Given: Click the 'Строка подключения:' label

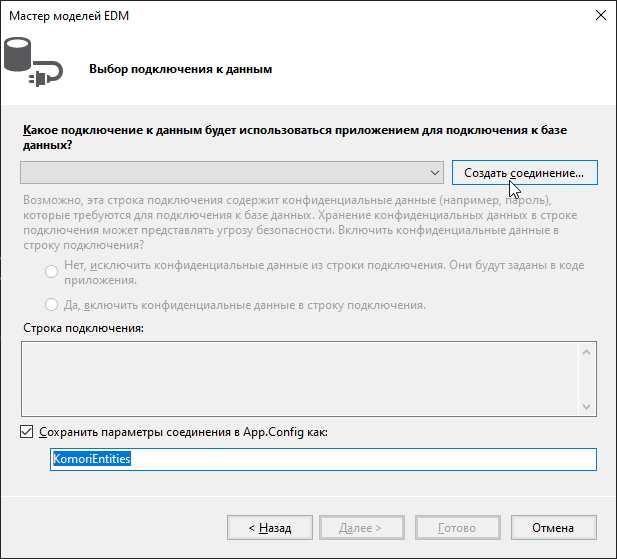Looking at the screenshot, I should [82, 328].
